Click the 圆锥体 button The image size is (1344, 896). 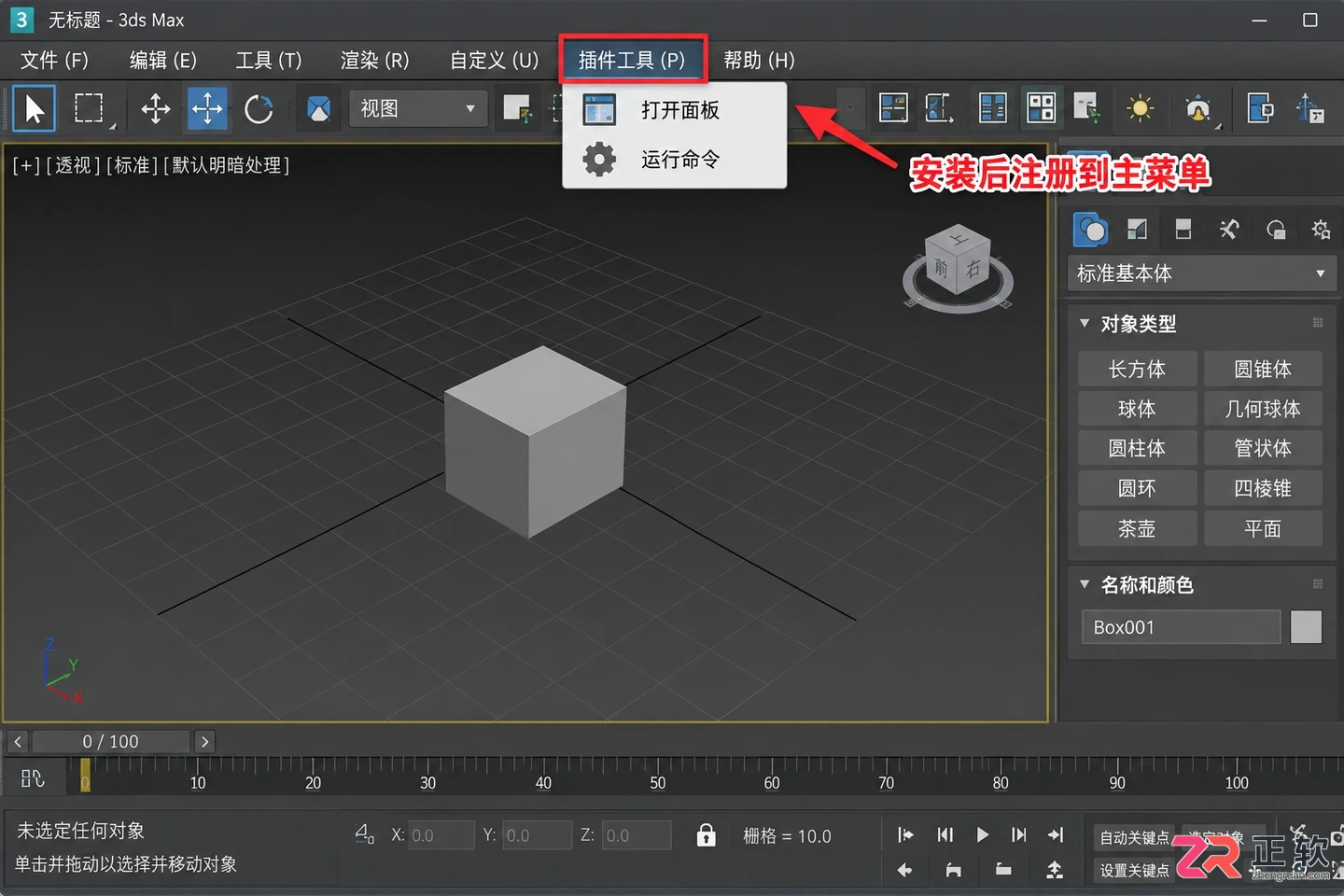(x=1263, y=370)
